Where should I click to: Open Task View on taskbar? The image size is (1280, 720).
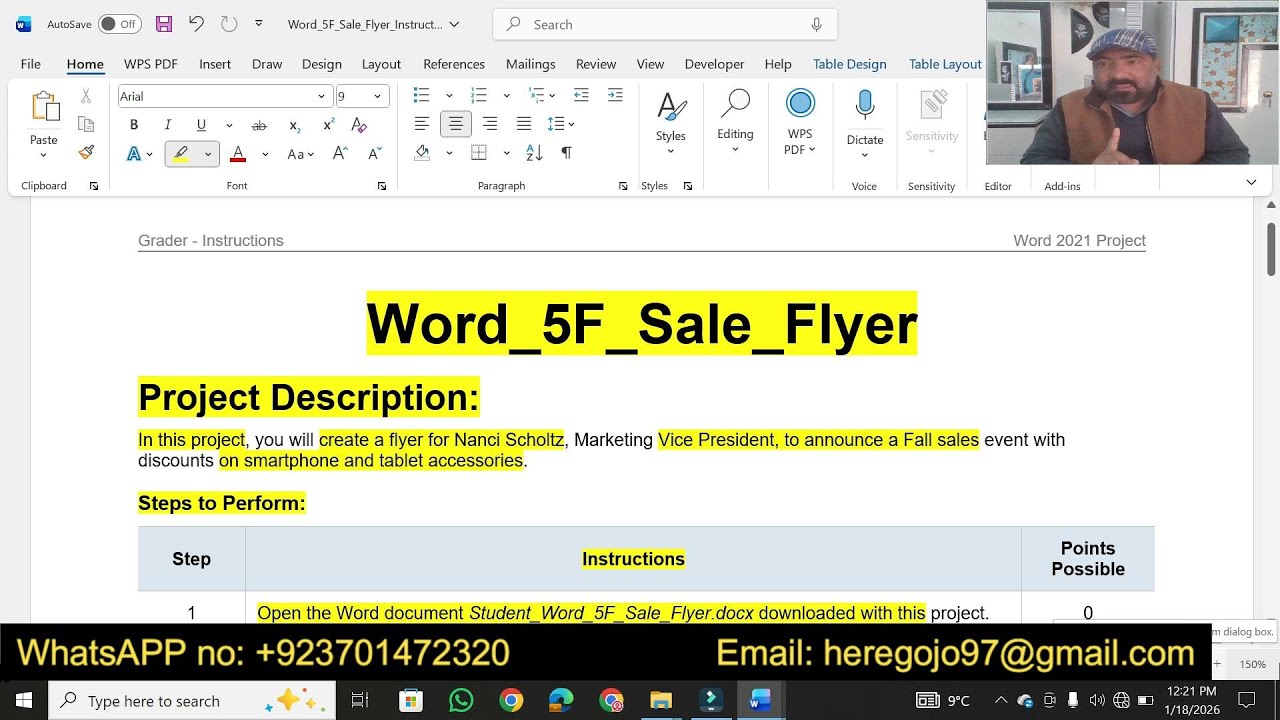tap(360, 700)
